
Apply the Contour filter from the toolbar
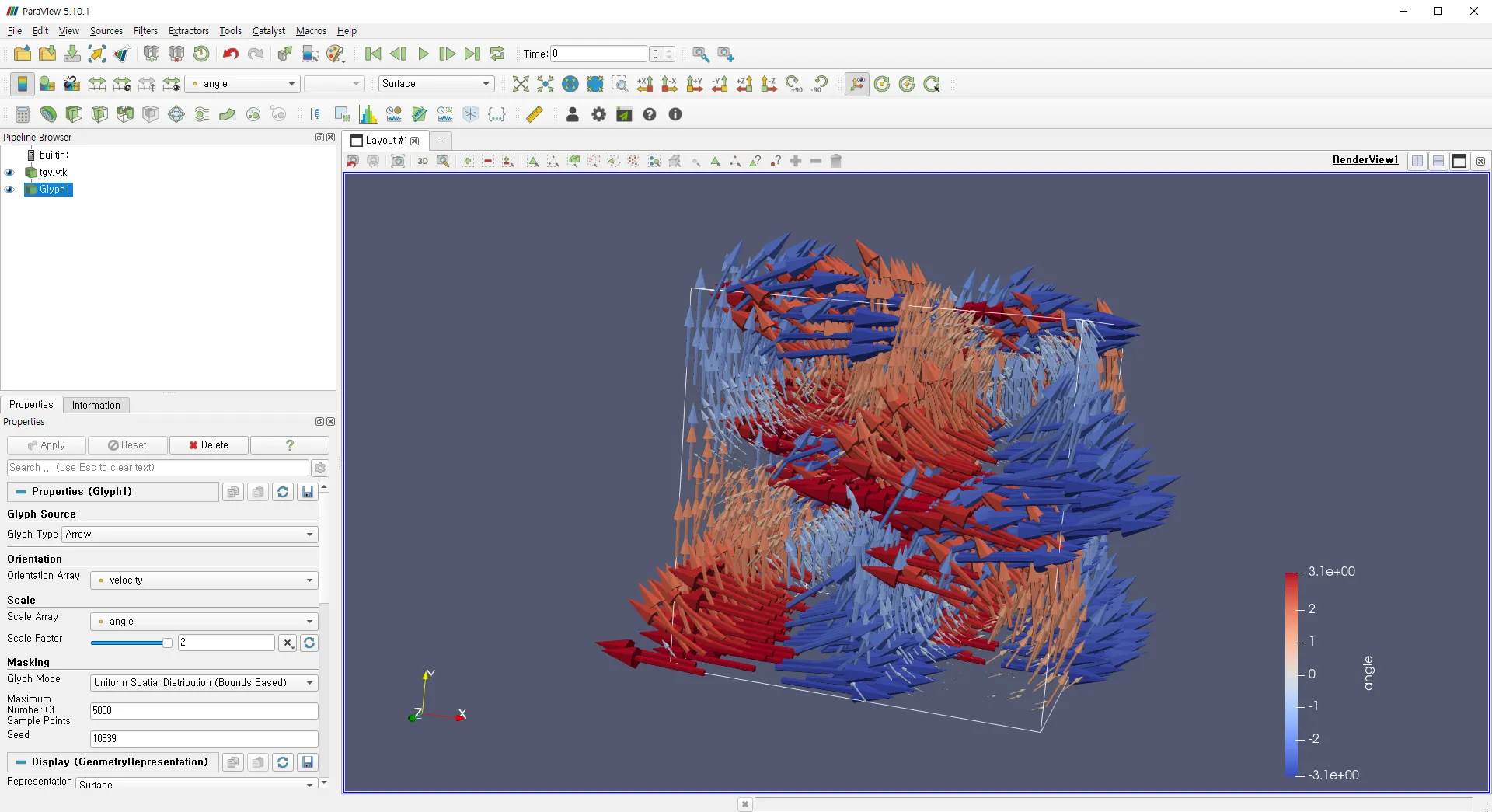48,115
